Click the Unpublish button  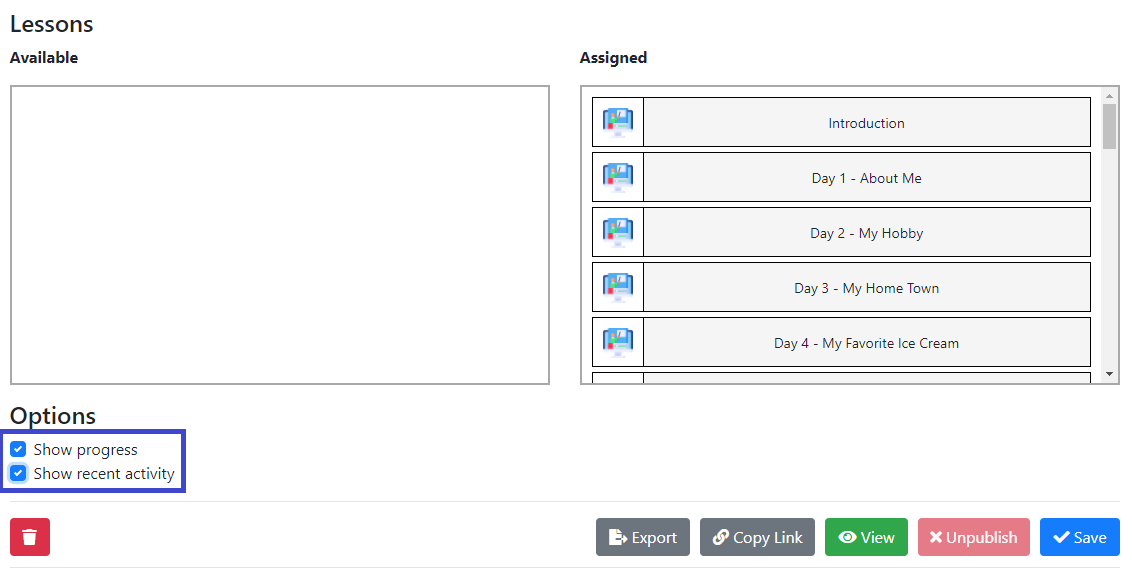973,537
